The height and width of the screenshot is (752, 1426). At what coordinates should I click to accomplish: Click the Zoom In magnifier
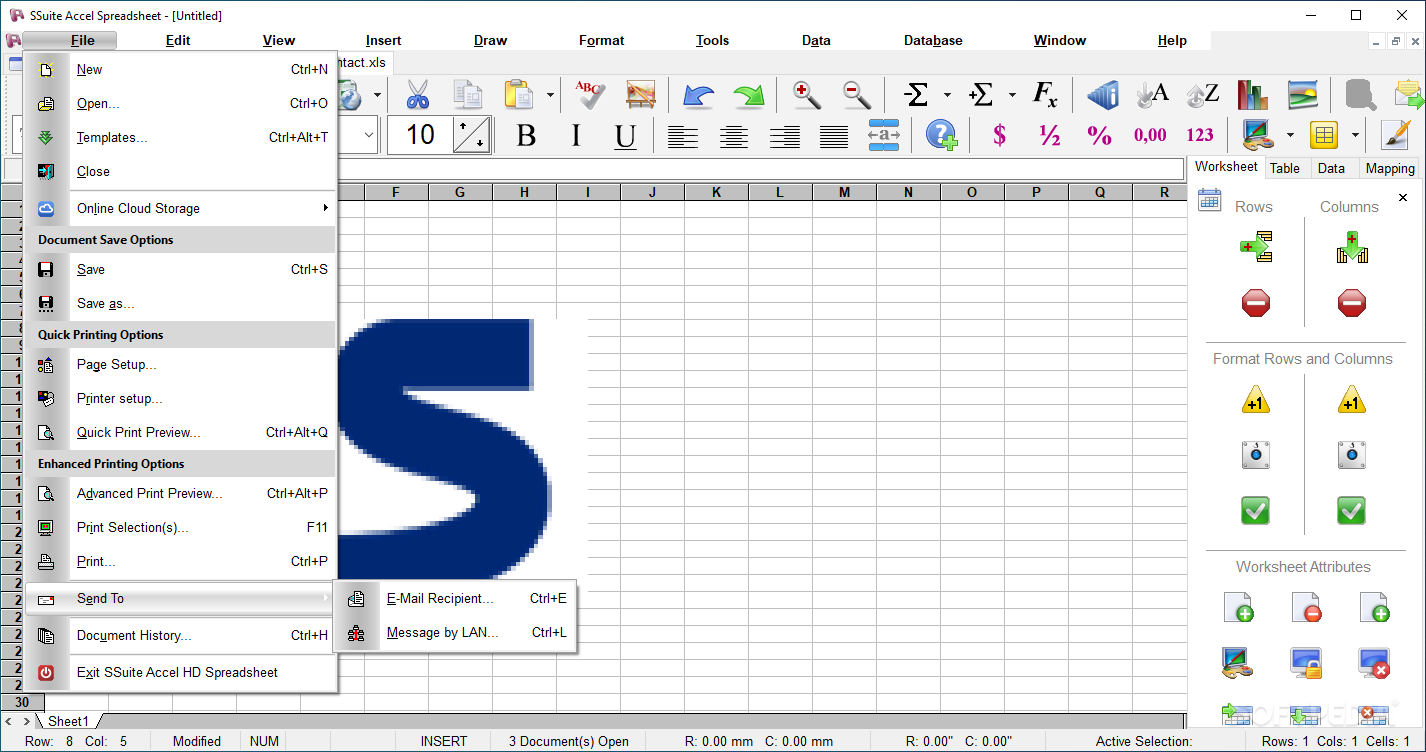pos(806,96)
